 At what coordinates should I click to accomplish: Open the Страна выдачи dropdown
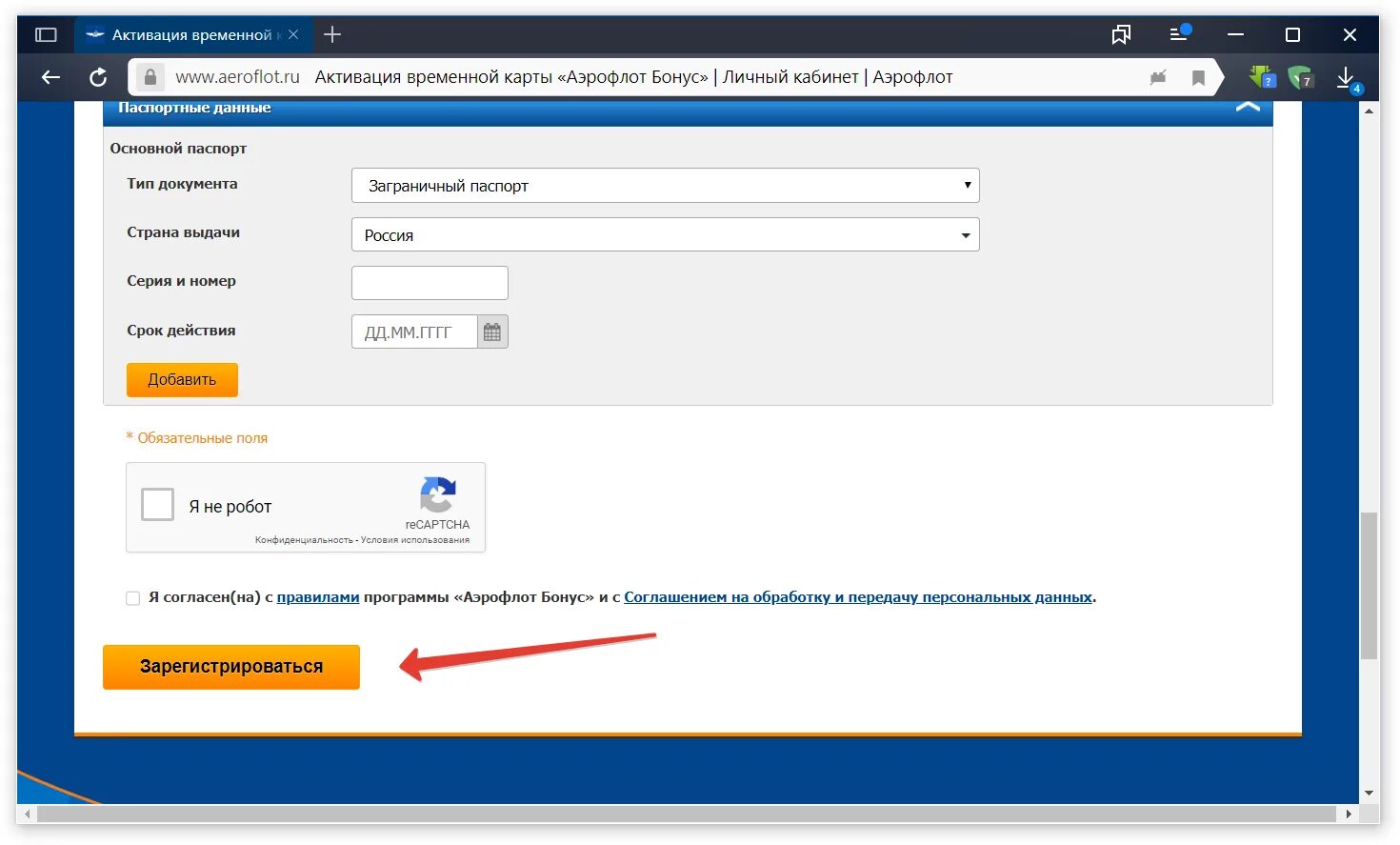coord(665,234)
